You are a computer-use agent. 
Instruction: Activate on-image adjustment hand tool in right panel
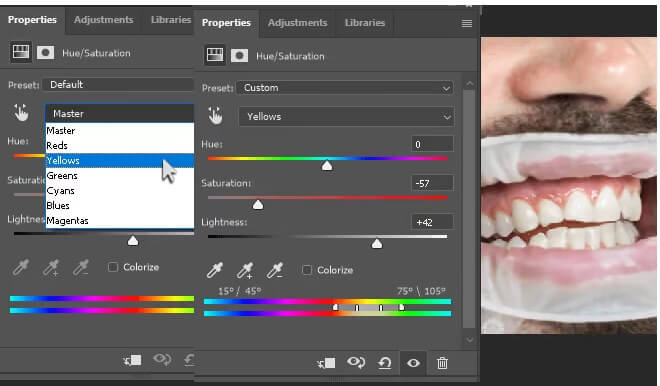215,116
